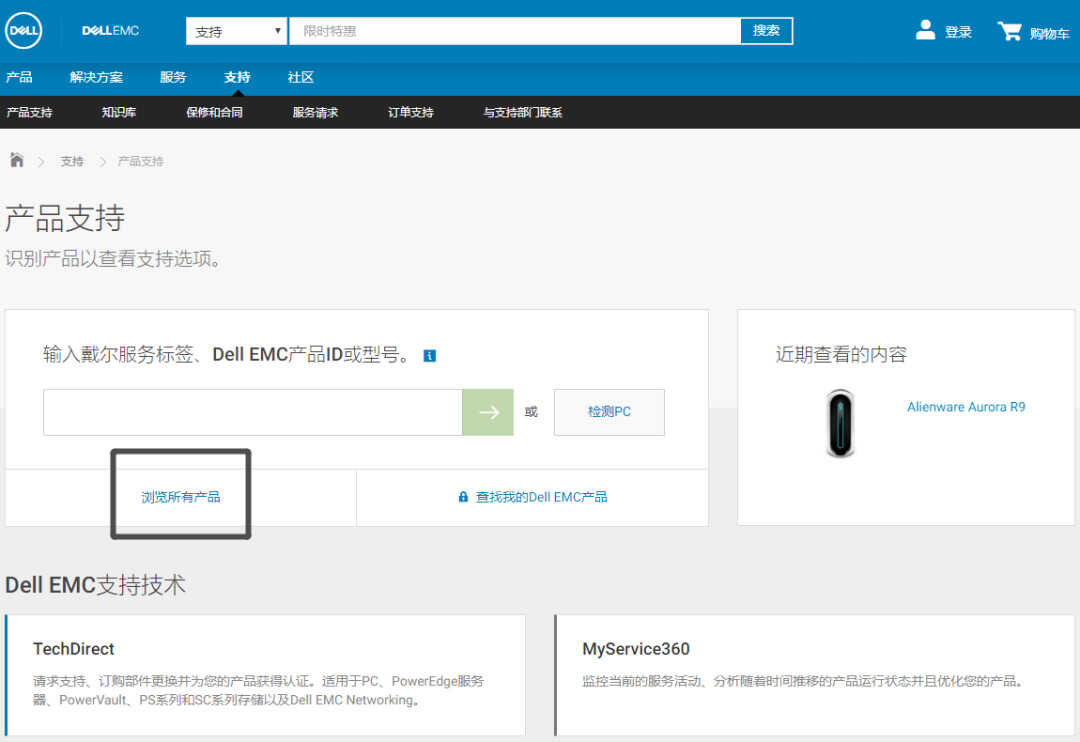Screen dimensions: 1080x742
Task: Open the 服务请求 submenu tab
Action: point(315,112)
